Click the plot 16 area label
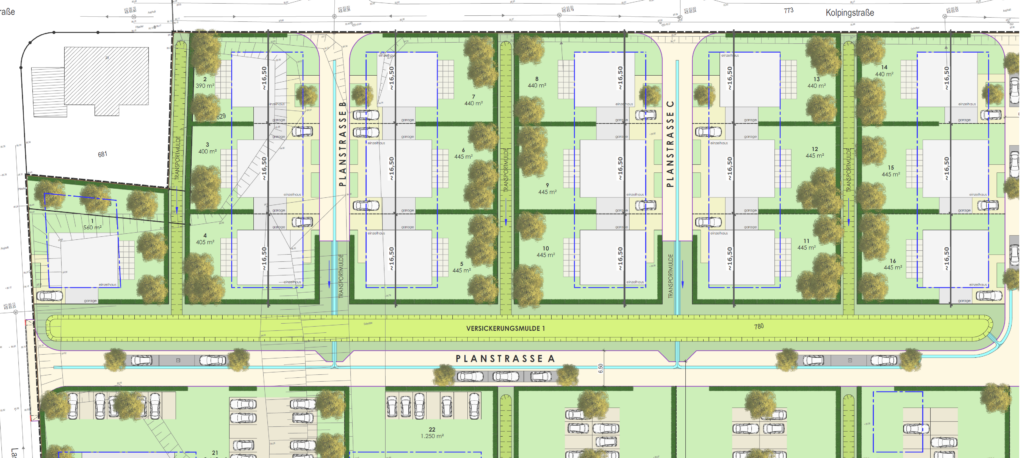This screenshot has height=458, width=1024. (x=892, y=263)
